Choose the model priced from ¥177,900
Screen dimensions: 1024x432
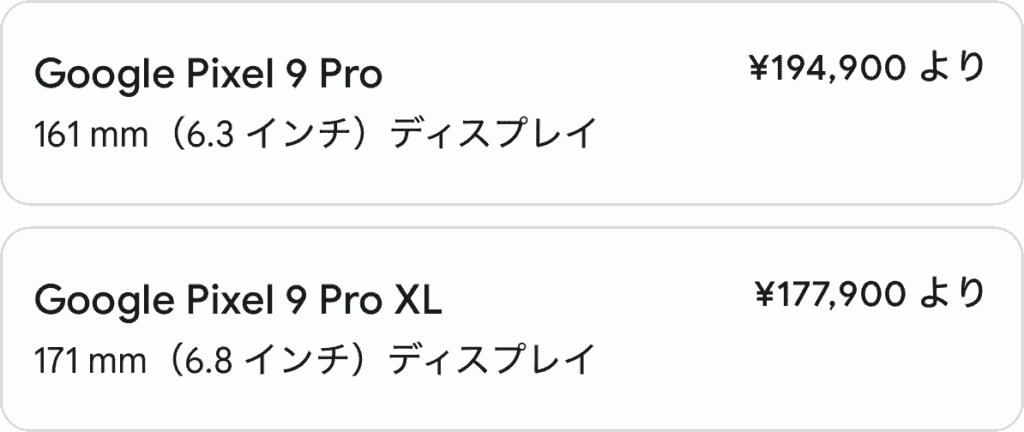[x=512, y=329]
